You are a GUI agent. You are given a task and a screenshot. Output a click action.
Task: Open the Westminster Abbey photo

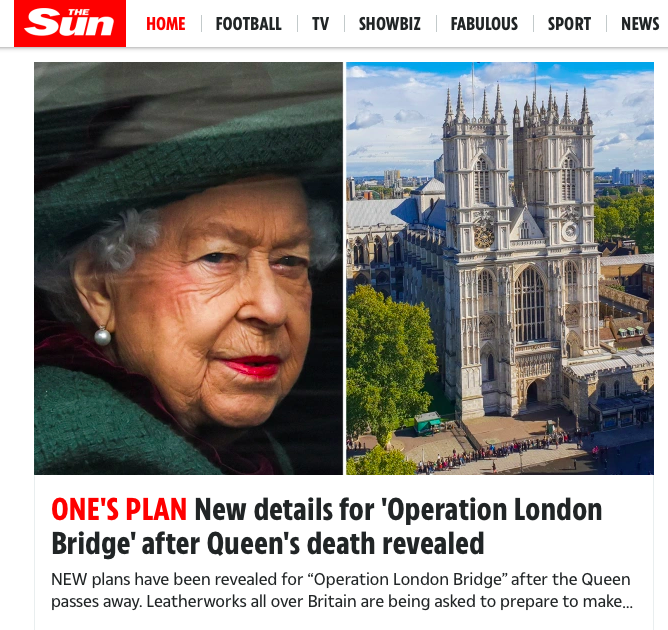point(500,268)
